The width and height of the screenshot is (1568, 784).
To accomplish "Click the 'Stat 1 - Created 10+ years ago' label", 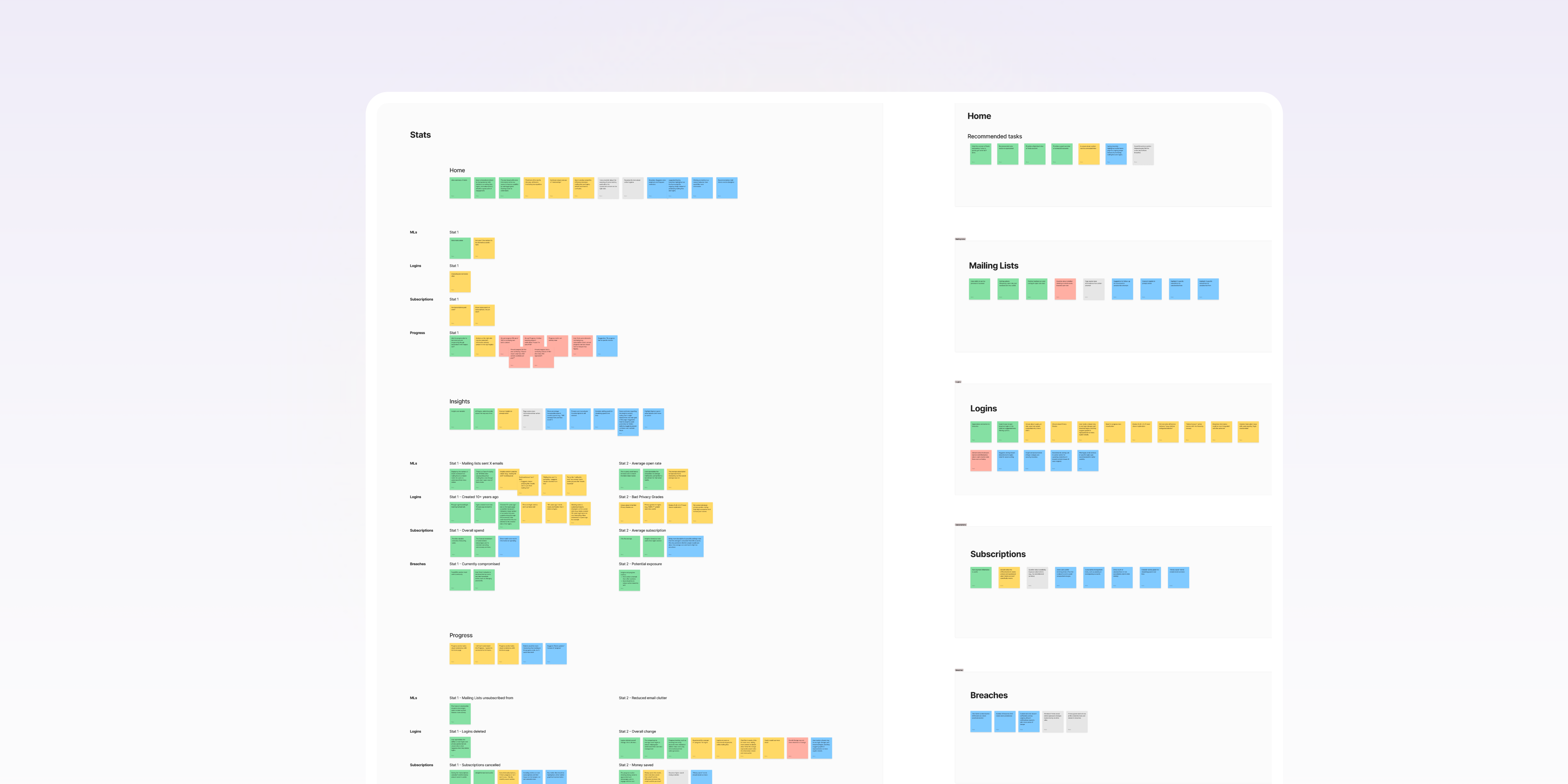I will 473,497.
